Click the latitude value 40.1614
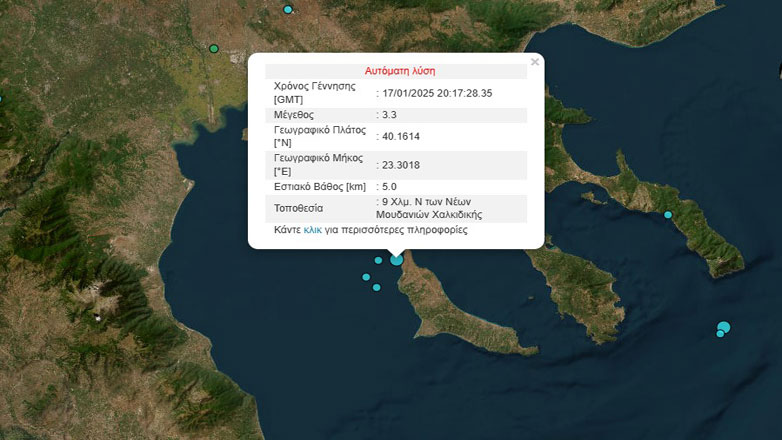This screenshot has width=782, height=440. coord(401,137)
